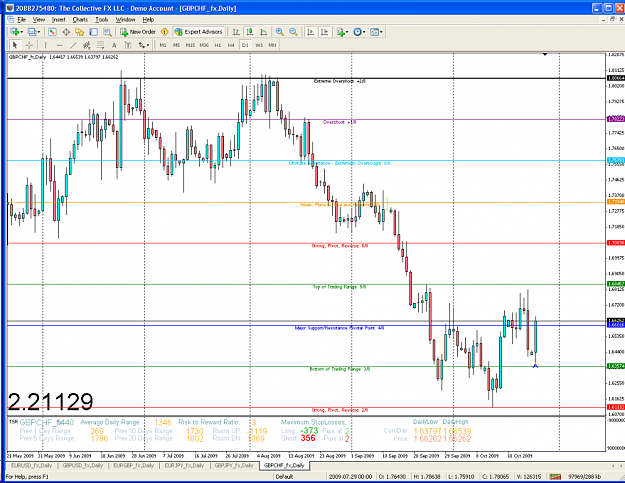Open the Terminal panel
The height and width of the screenshot is (483, 625).
coord(94,32)
